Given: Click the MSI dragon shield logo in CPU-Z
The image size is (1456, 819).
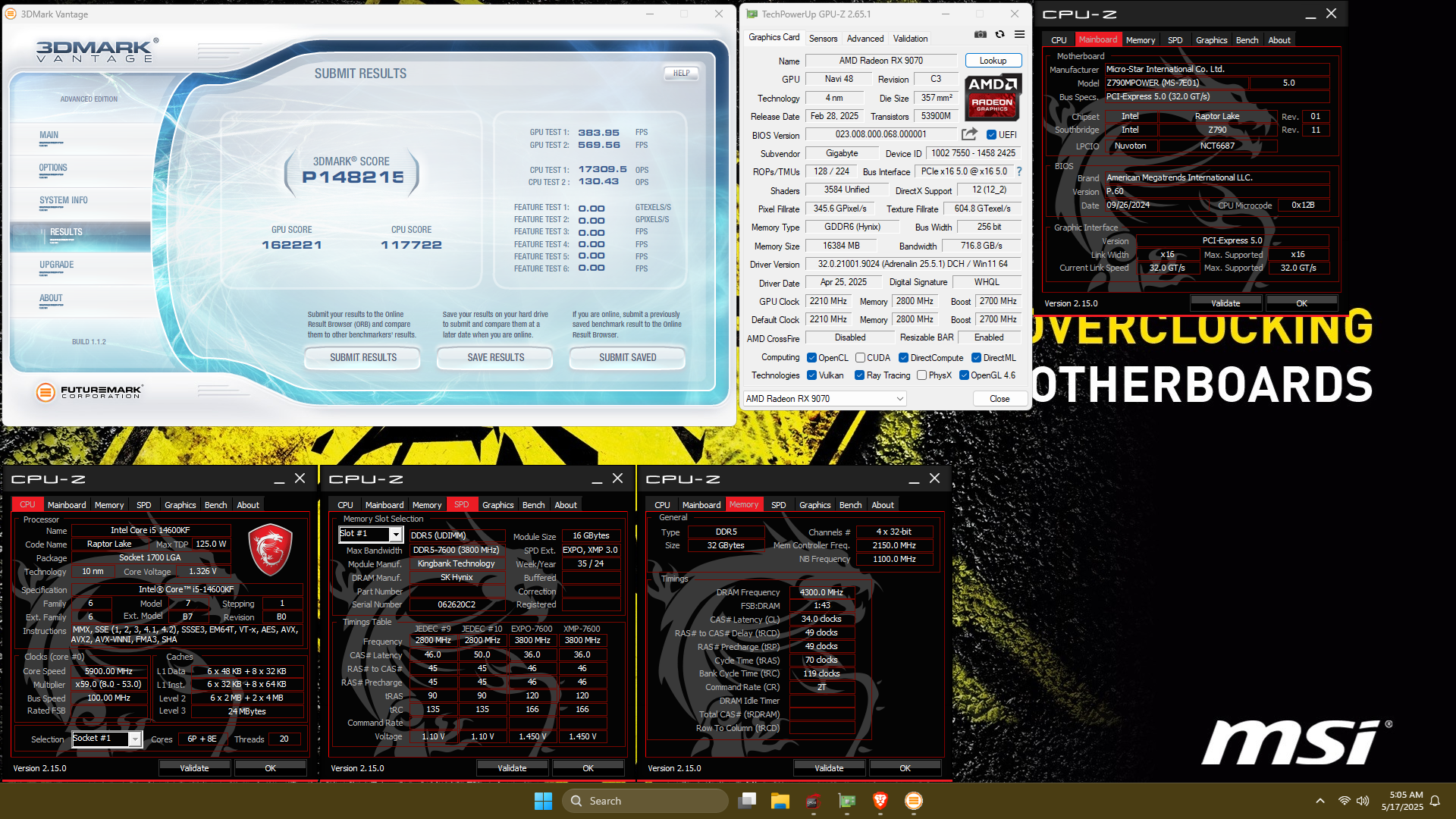Looking at the screenshot, I should pos(271,549).
